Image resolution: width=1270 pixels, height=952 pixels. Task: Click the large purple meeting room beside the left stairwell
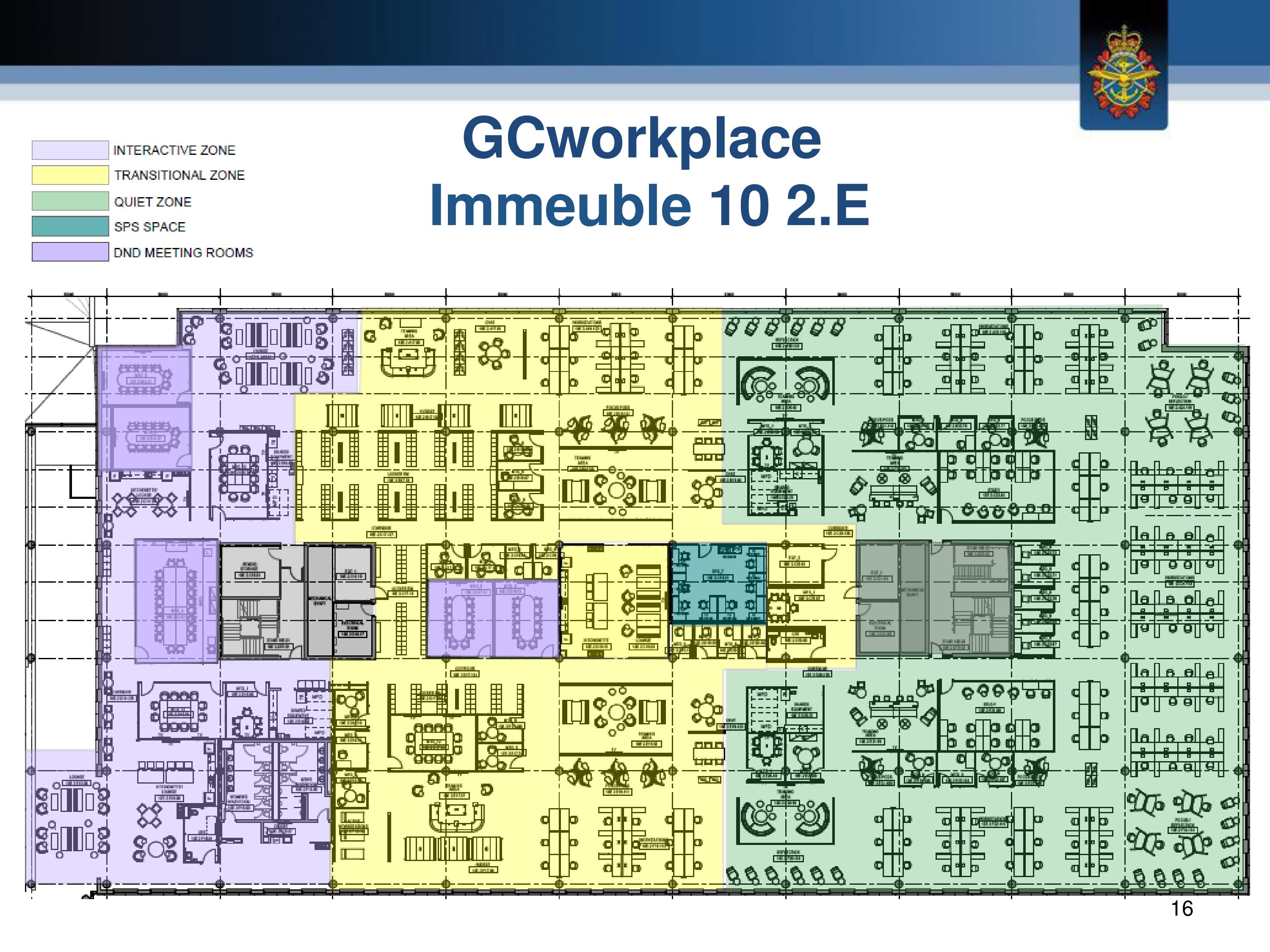pos(177,601)
